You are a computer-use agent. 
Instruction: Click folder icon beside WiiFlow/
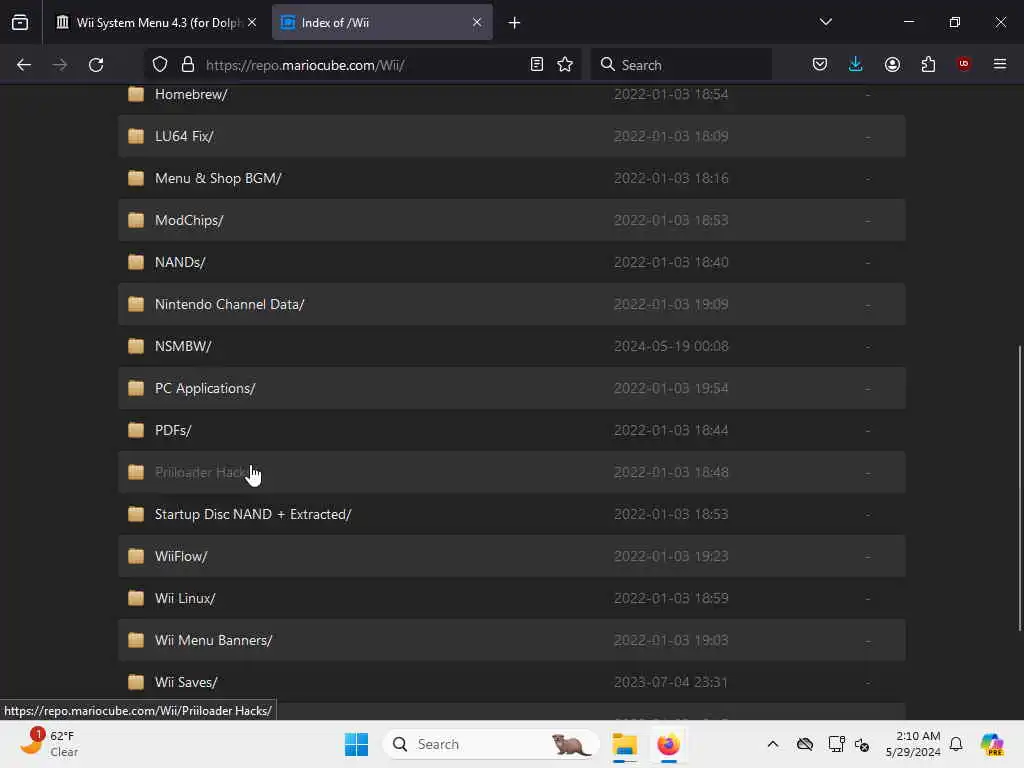point(136,556)
